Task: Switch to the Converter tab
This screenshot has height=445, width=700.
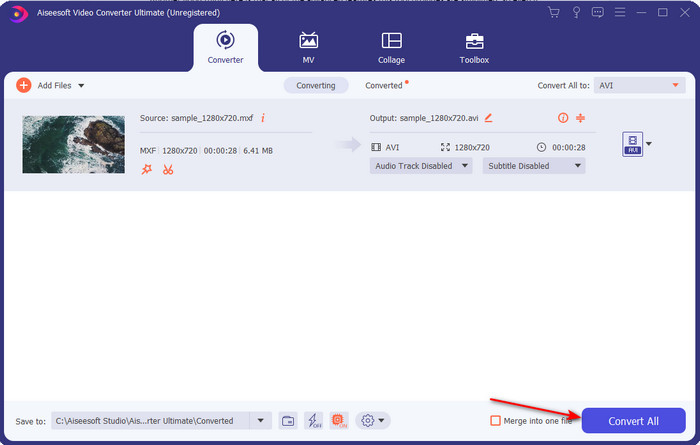Action: point(225,48)
